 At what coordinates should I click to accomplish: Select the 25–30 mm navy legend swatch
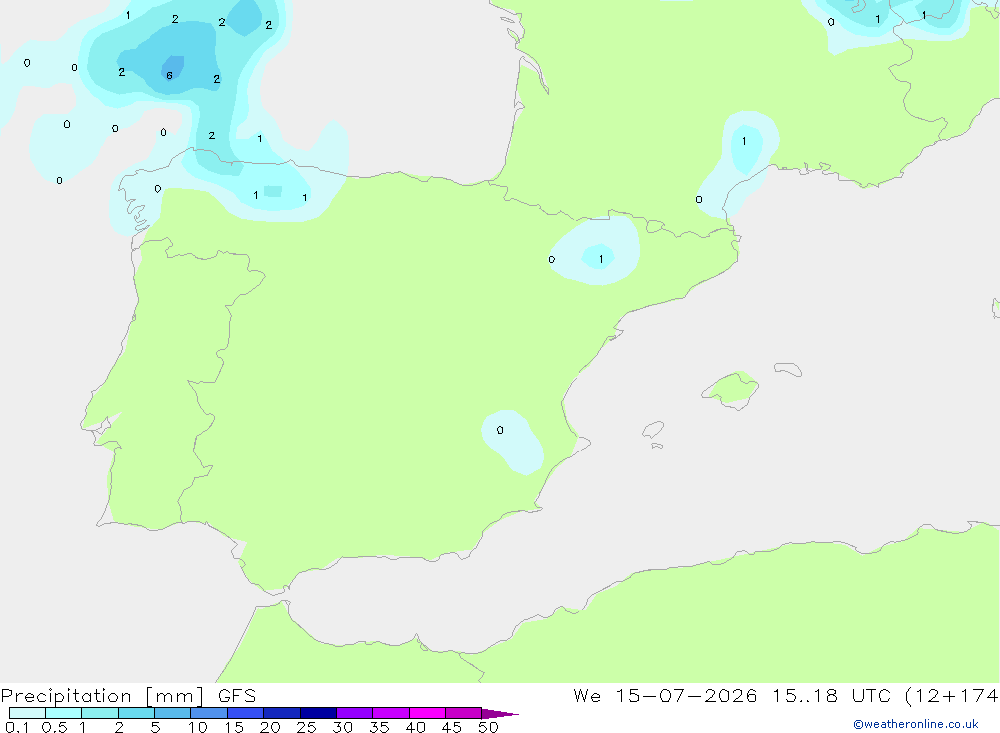click(318, 713)
